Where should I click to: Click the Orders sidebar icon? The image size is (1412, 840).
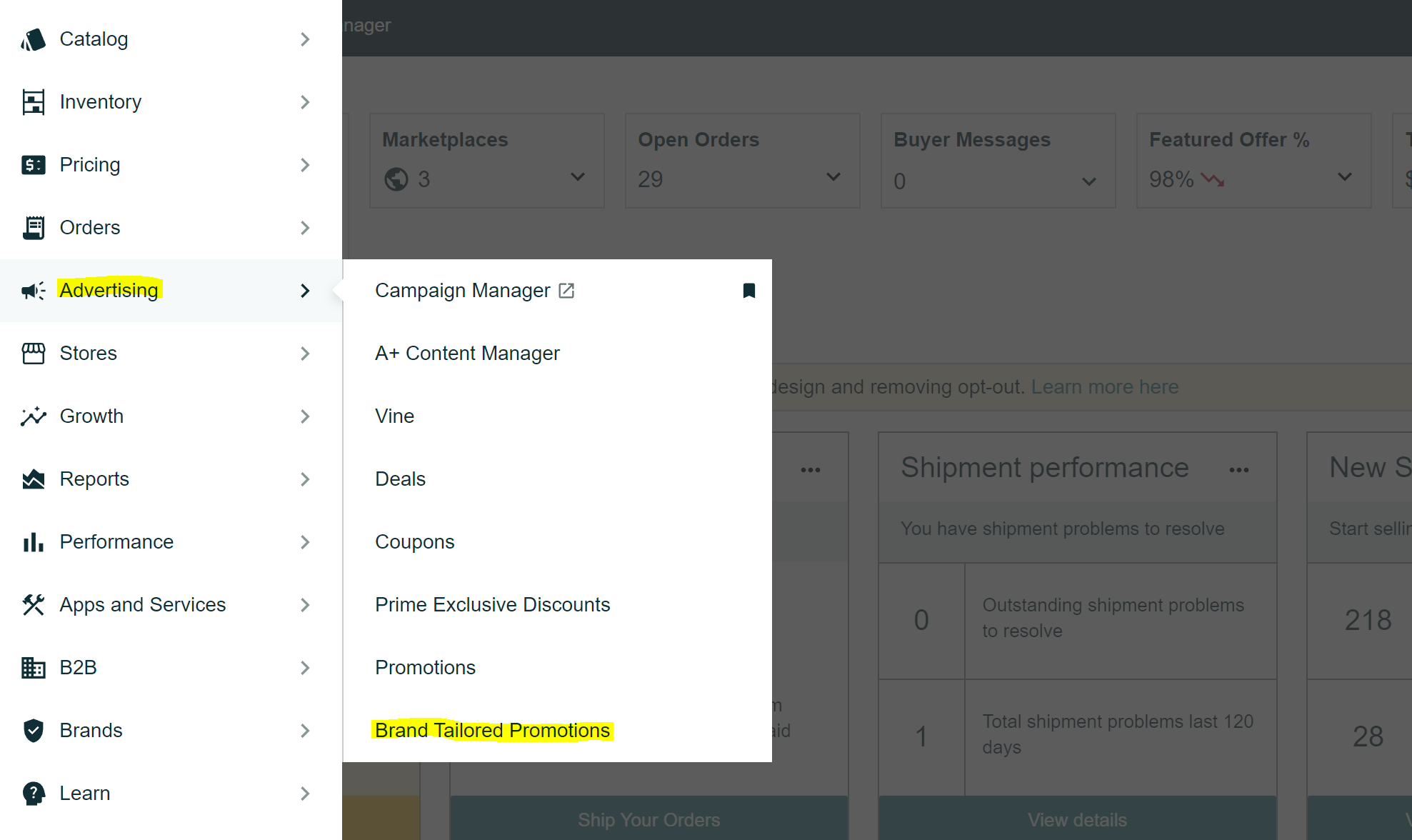(34, 227)
